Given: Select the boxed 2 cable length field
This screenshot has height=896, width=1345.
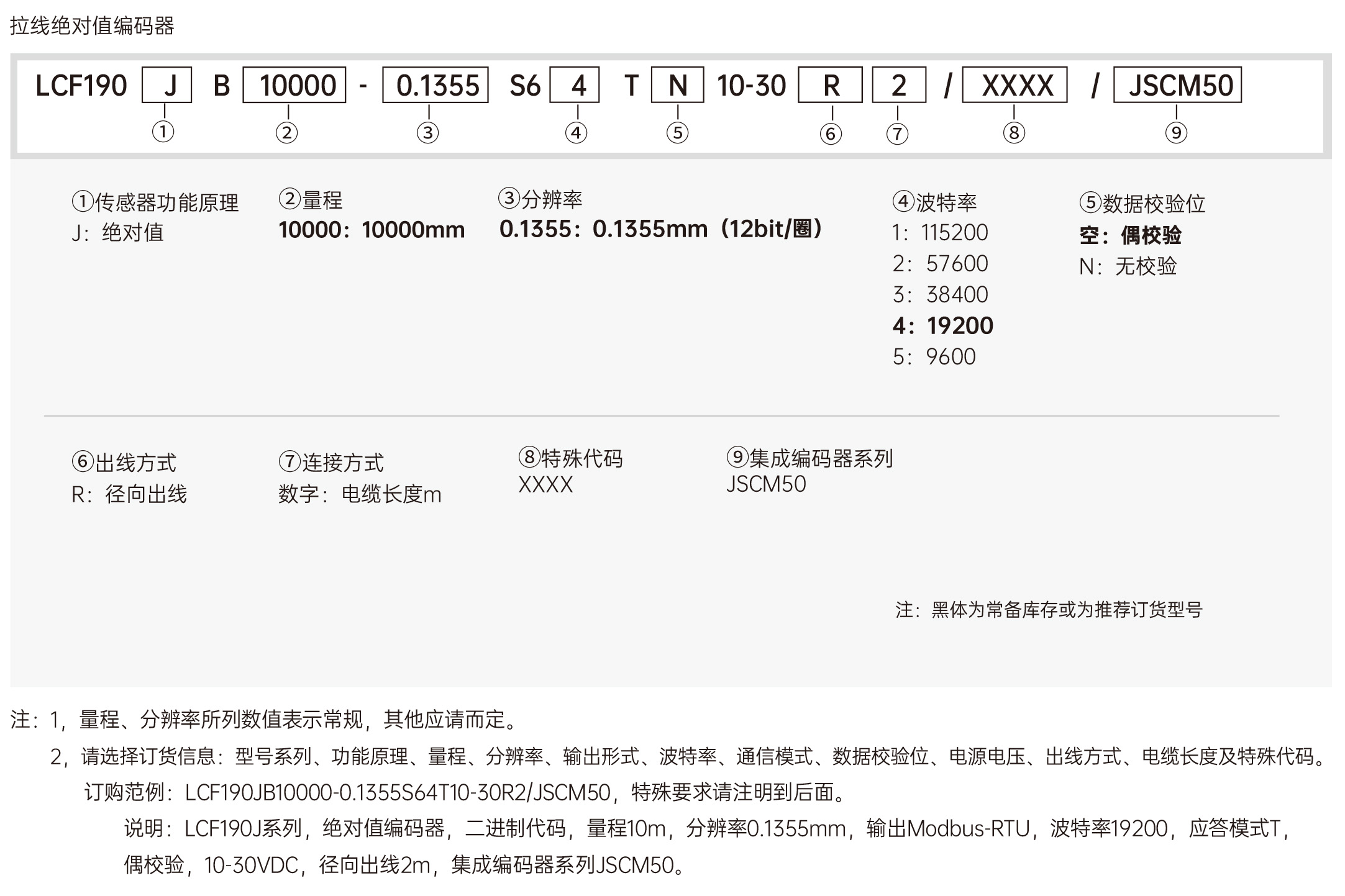Looking at the screenshot, I should pyautogui.click(x=899, y=85).
